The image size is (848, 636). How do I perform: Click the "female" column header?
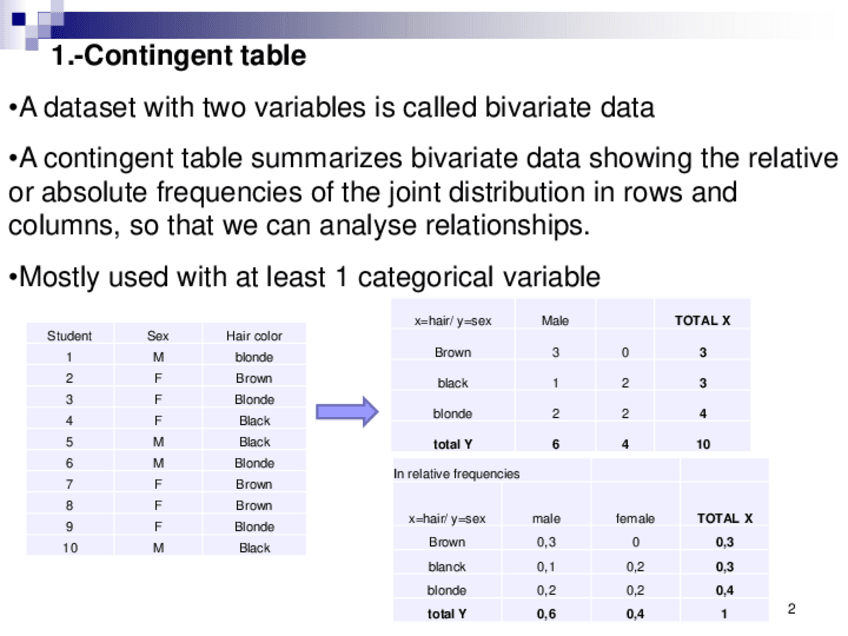point(635,519)
